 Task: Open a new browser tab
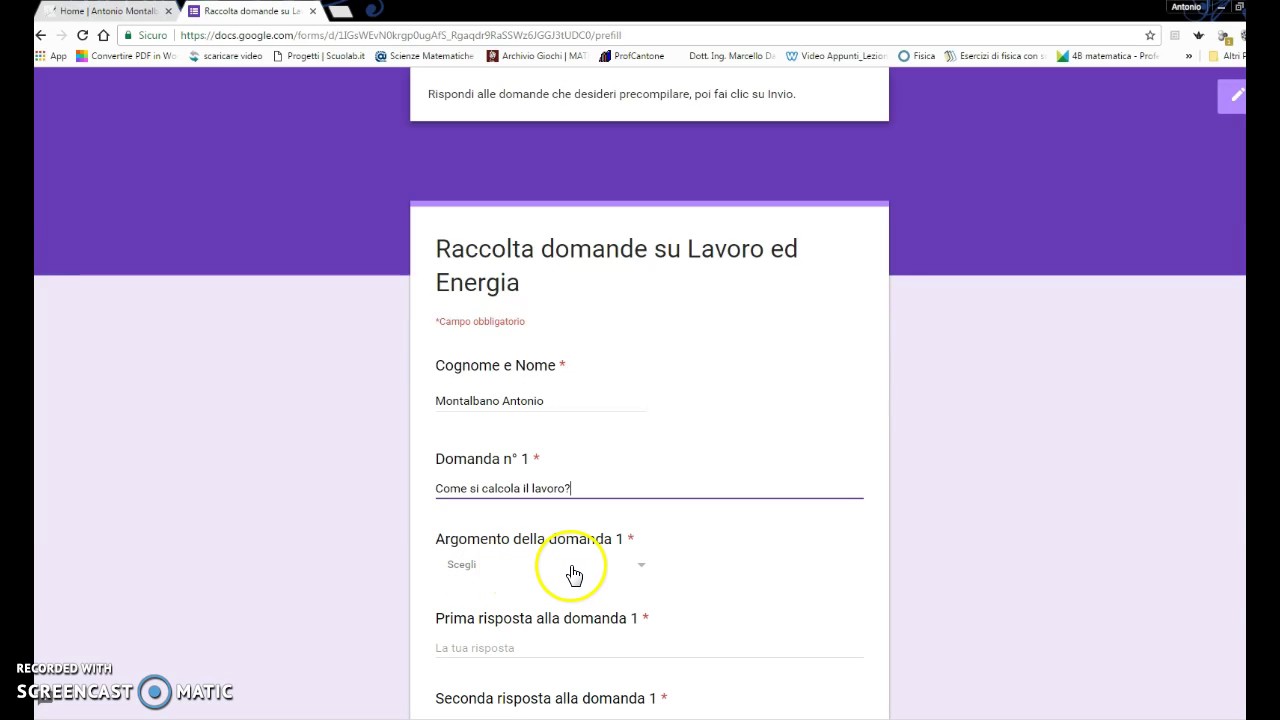(x=340, y=11)
